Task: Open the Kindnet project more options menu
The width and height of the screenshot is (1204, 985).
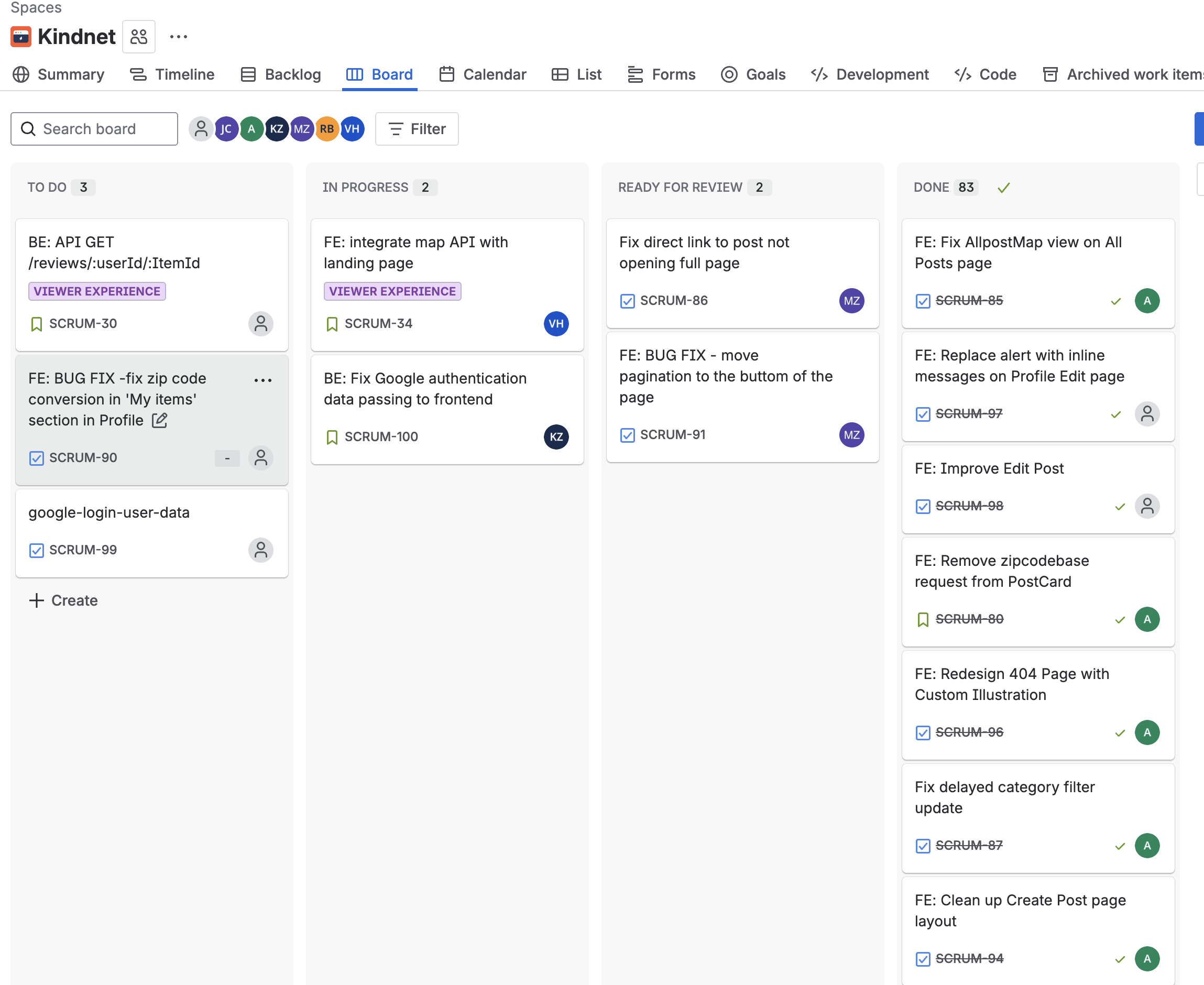Action: pyautogui.click(x=179, y=36)
